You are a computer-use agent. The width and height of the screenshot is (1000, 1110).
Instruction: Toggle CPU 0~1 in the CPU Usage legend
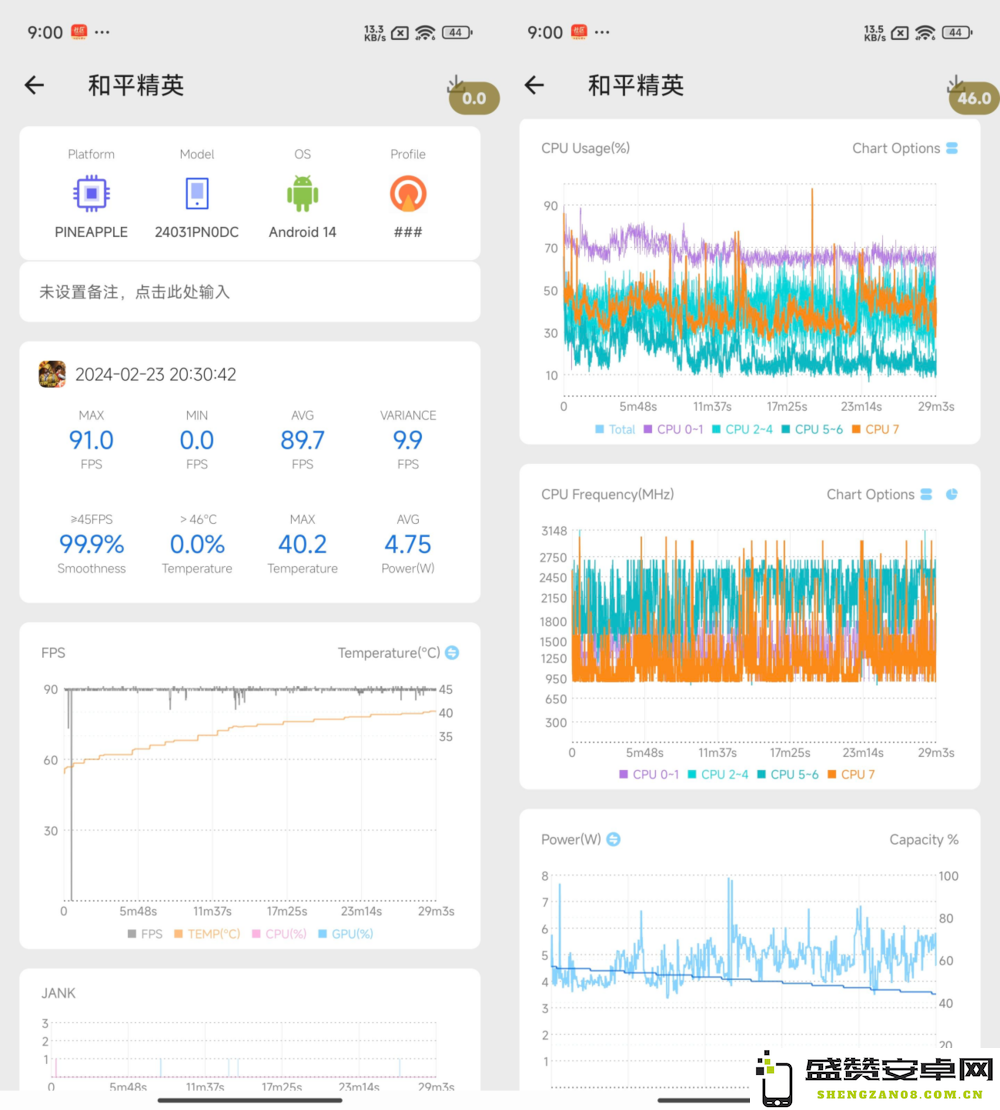[x=674, y=429]
